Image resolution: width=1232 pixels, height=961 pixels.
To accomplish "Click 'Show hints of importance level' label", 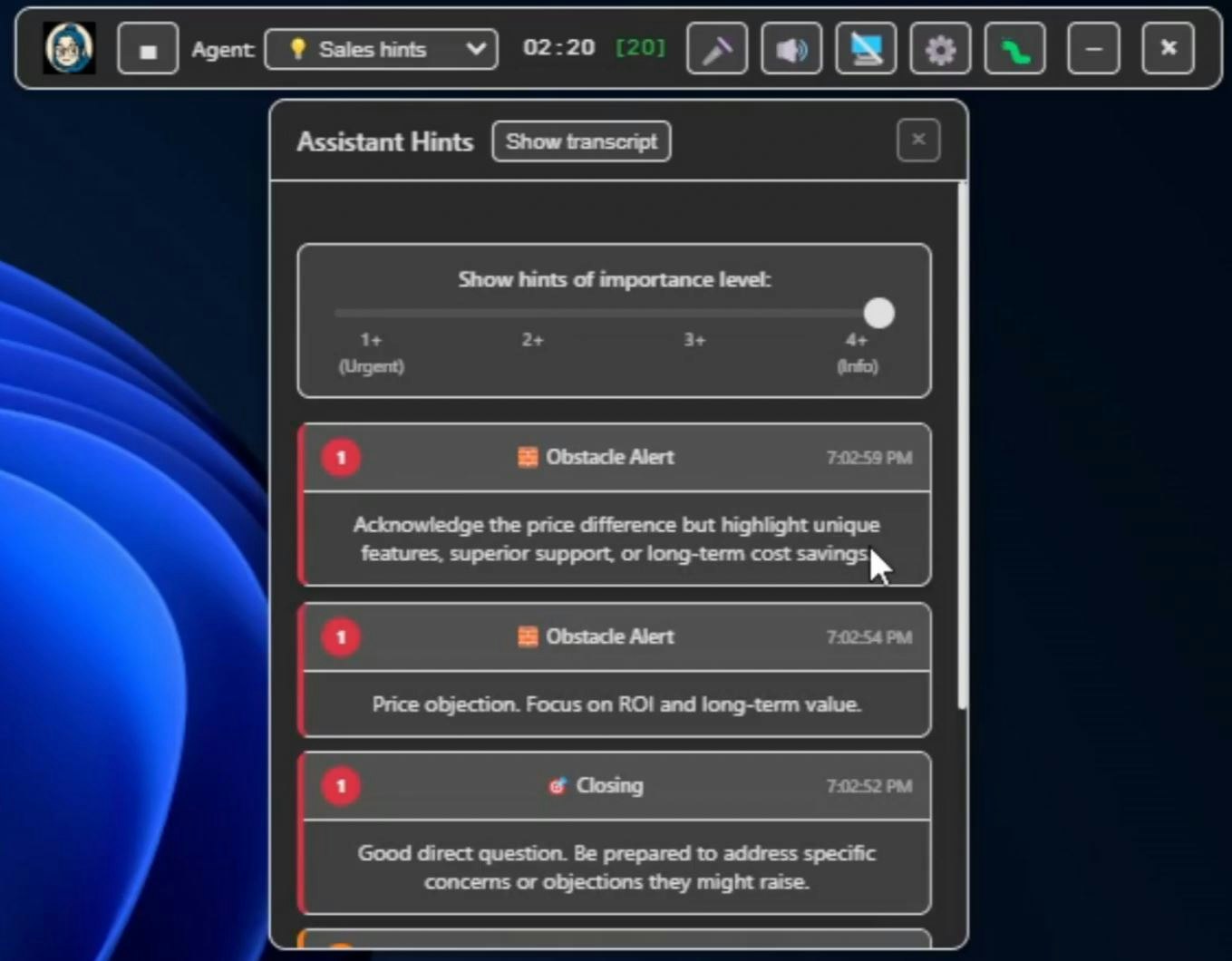I will pyautogui.click(x=615, y=279).
